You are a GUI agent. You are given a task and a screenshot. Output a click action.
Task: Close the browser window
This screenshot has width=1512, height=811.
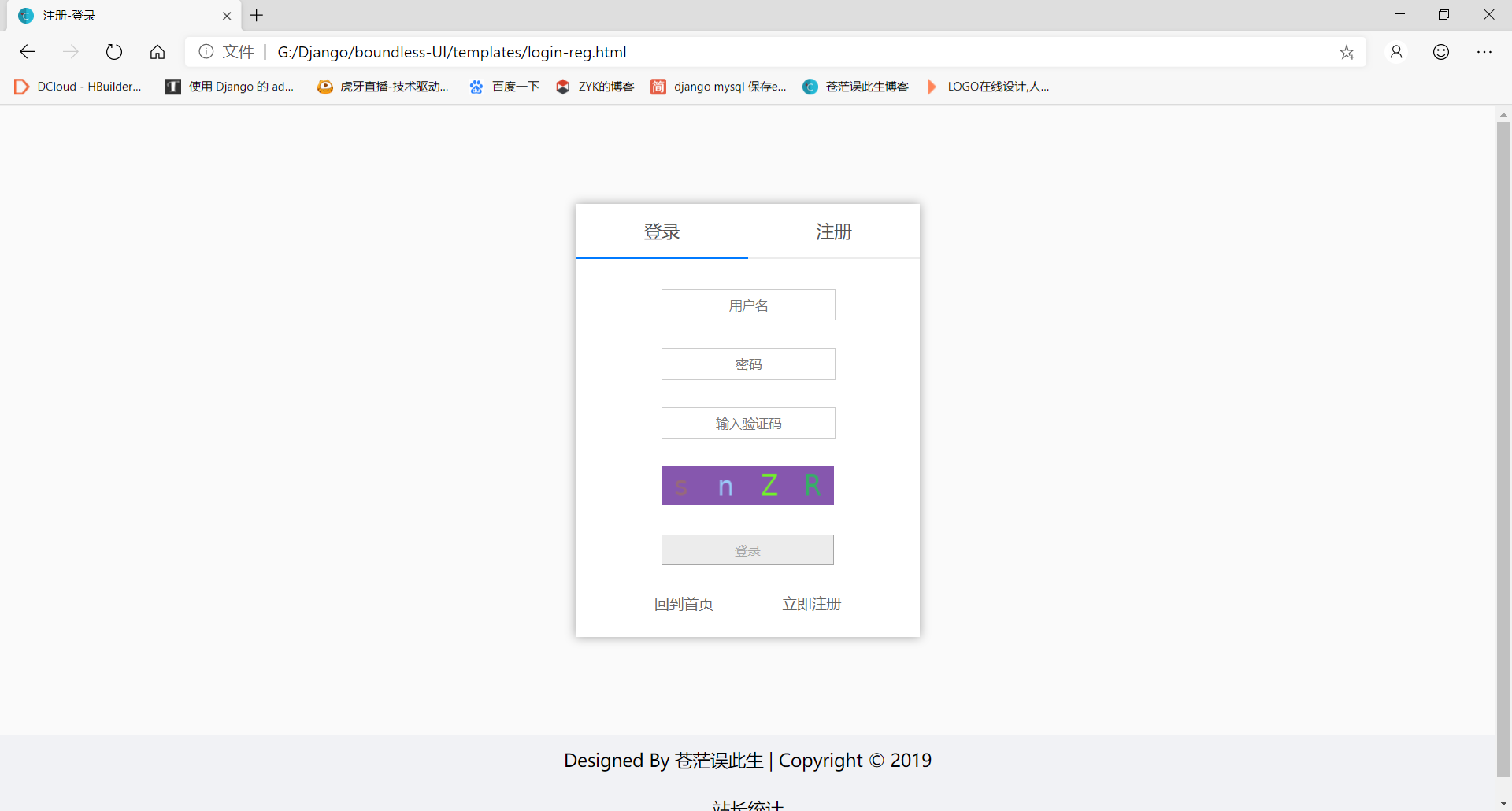pos(1489,15)
